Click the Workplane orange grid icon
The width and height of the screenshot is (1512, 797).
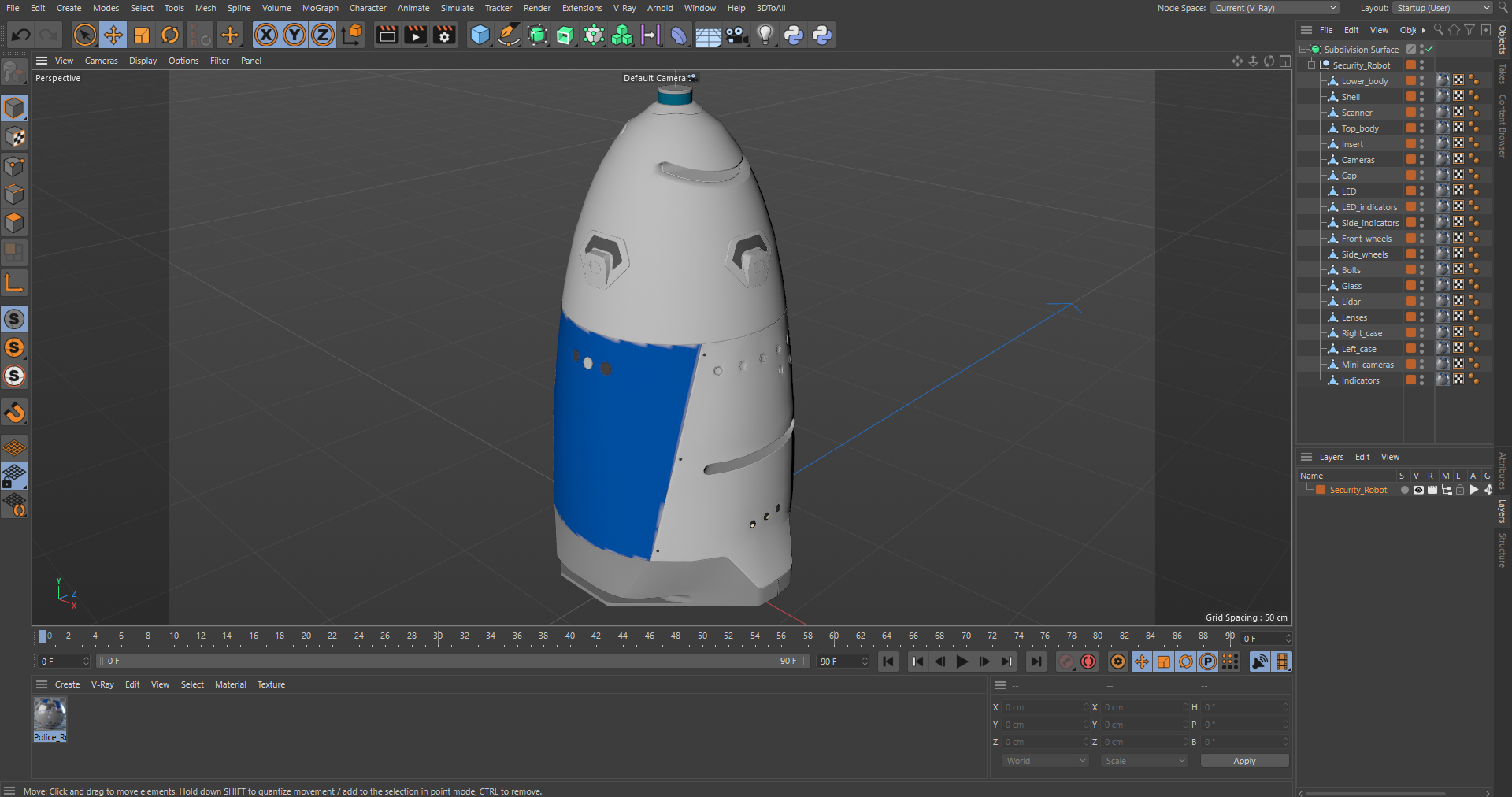14,447
